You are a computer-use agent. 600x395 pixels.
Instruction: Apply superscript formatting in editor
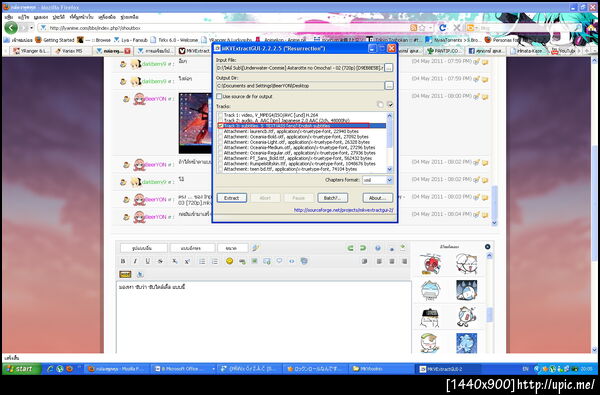tap(187, 261)
